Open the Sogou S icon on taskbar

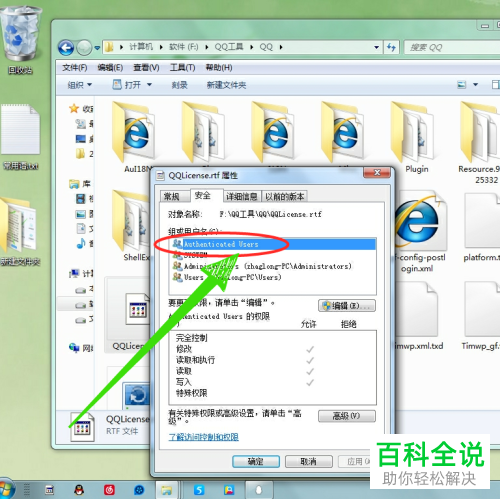pos(199,490)
